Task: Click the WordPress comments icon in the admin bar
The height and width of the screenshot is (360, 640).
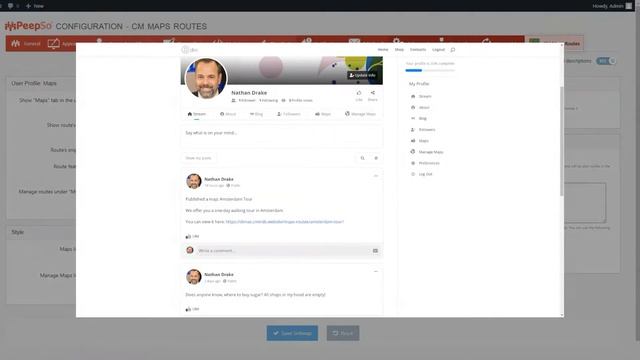Action: coord(10,6)
